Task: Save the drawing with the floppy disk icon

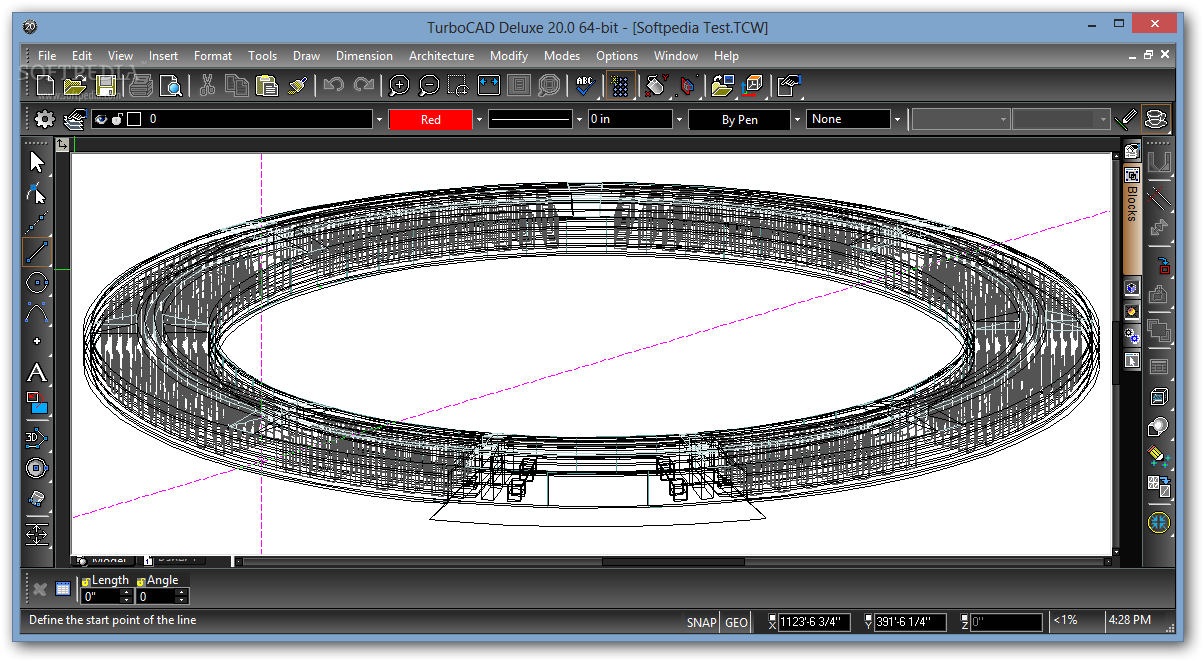Action: pos(105,86)
